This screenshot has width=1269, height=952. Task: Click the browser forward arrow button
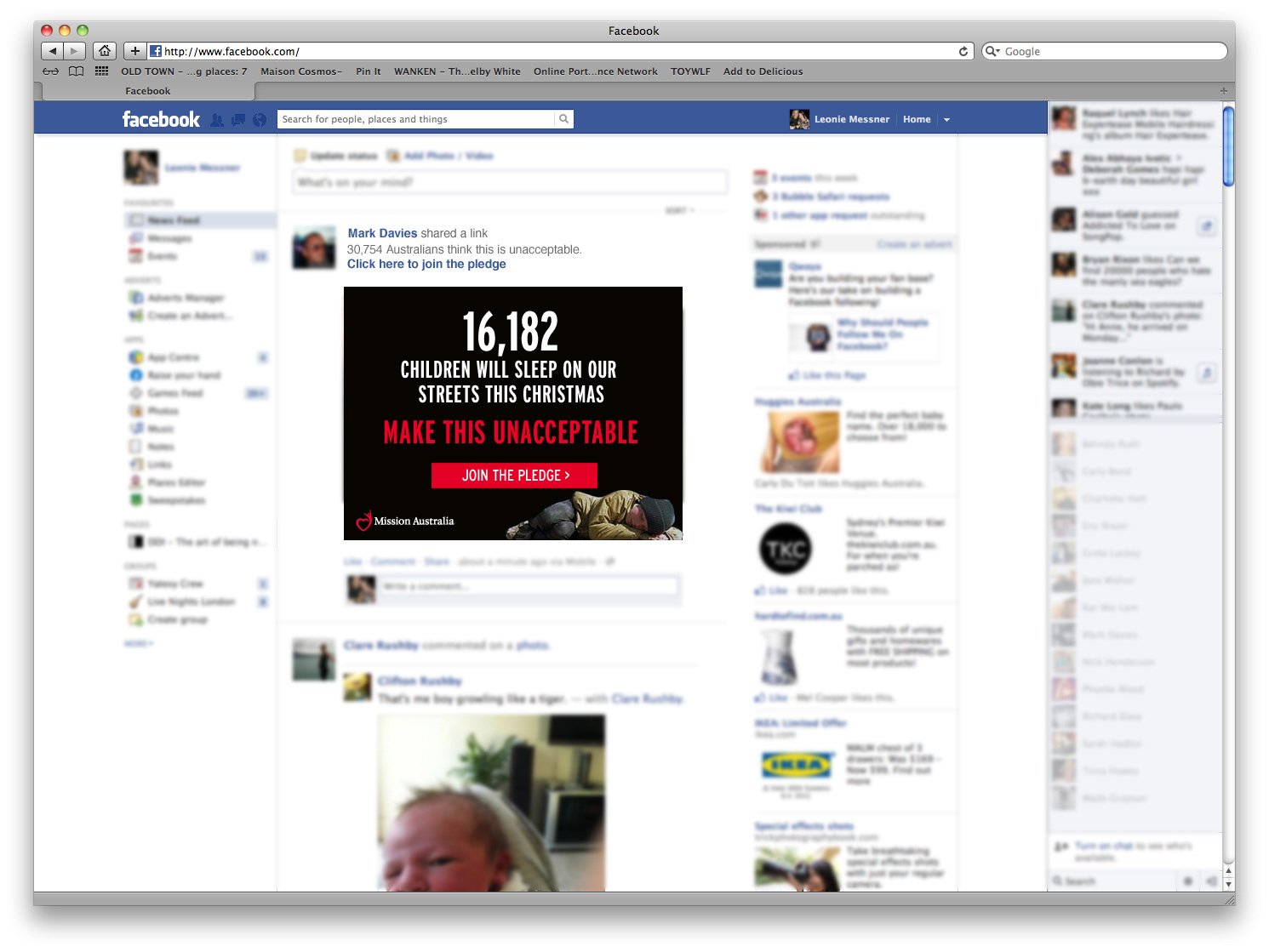coord(75,51)
